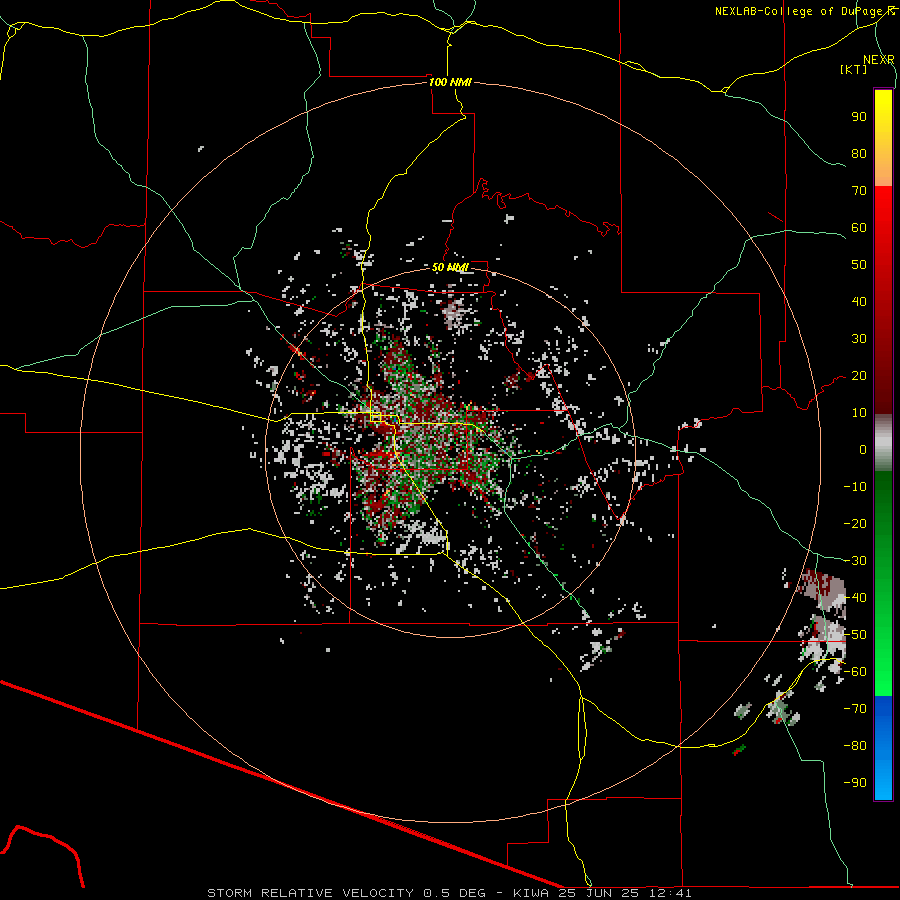
Task: Click the 12:41 timestamp
Action: coord(670,893)
